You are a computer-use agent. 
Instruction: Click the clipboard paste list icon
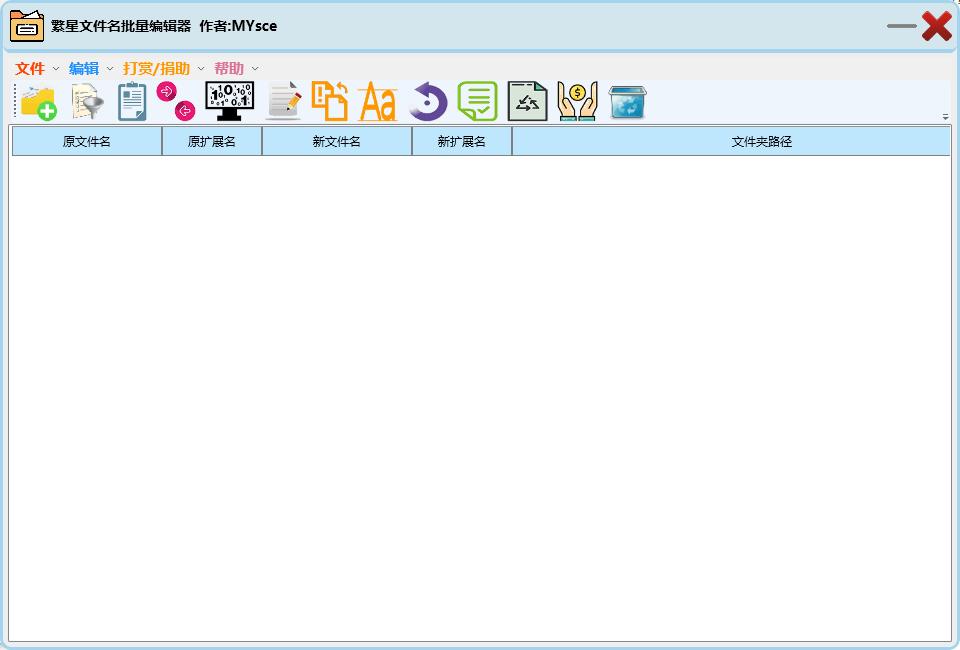(132, 102)
